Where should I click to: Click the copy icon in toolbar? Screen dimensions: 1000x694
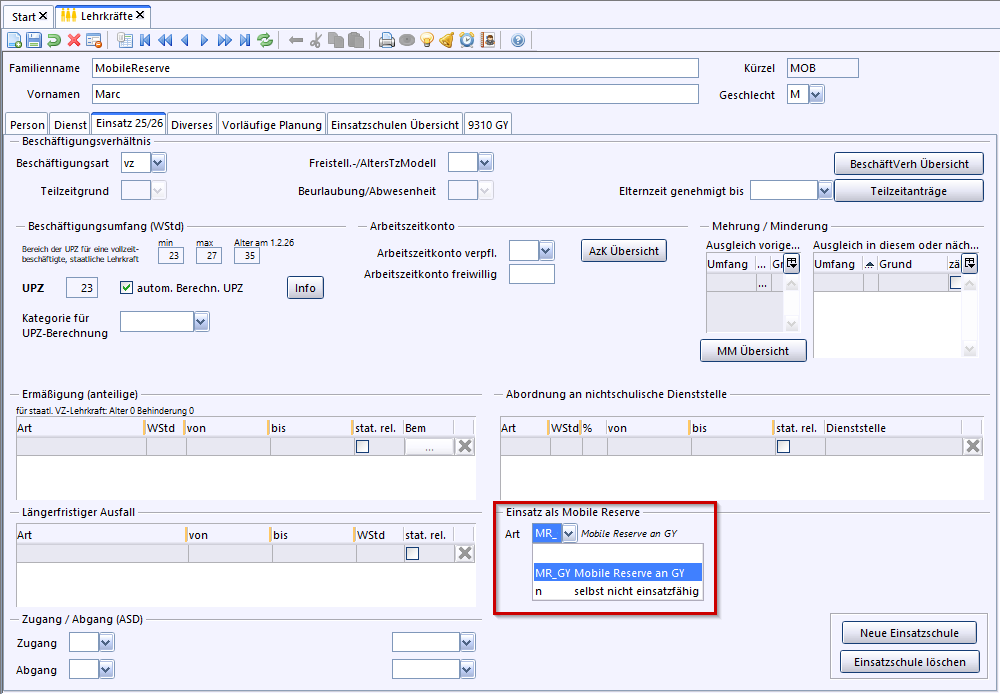pyautogui.click(x=335, y=40)
